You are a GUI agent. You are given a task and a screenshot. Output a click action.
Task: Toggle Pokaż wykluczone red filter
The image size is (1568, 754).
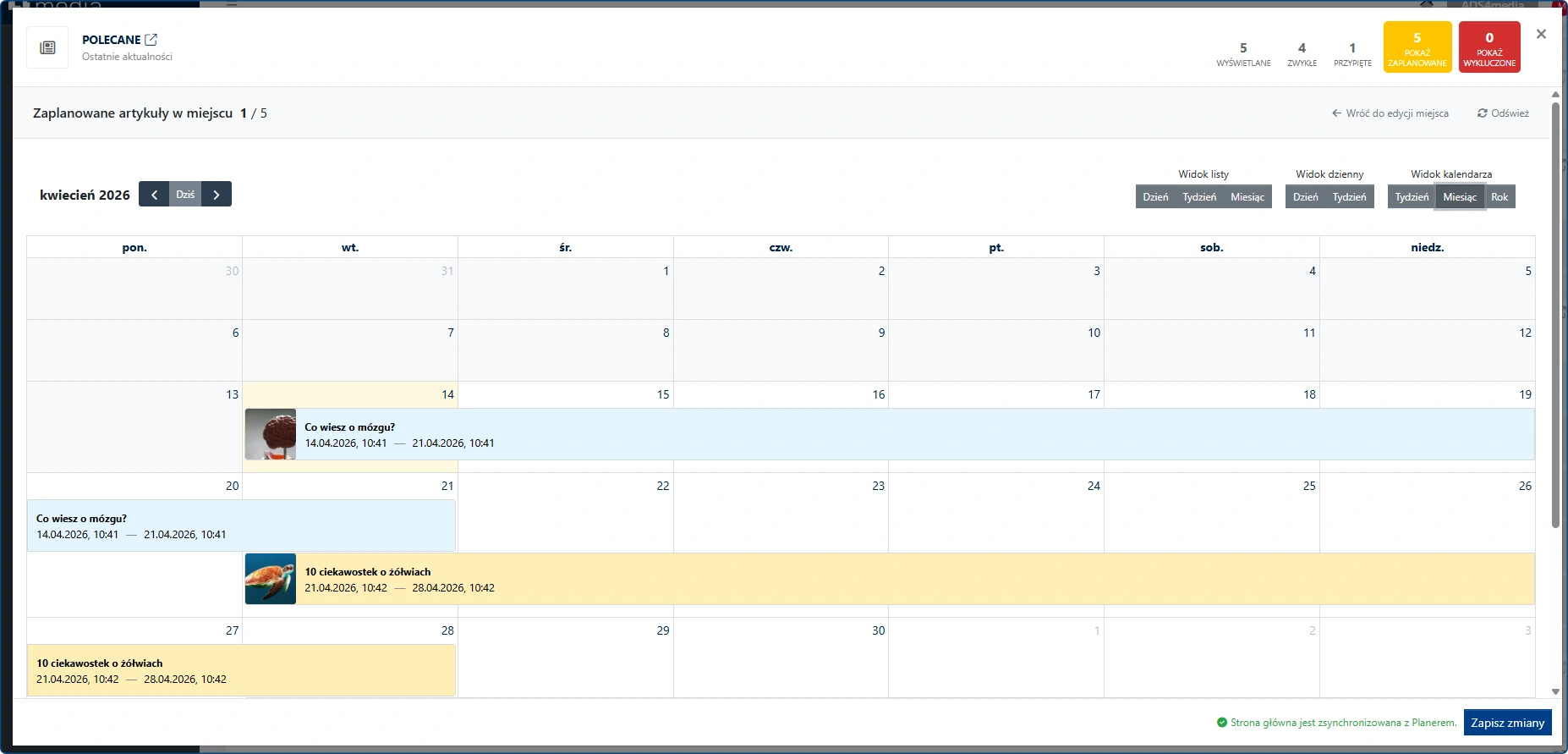[1489, 47]
